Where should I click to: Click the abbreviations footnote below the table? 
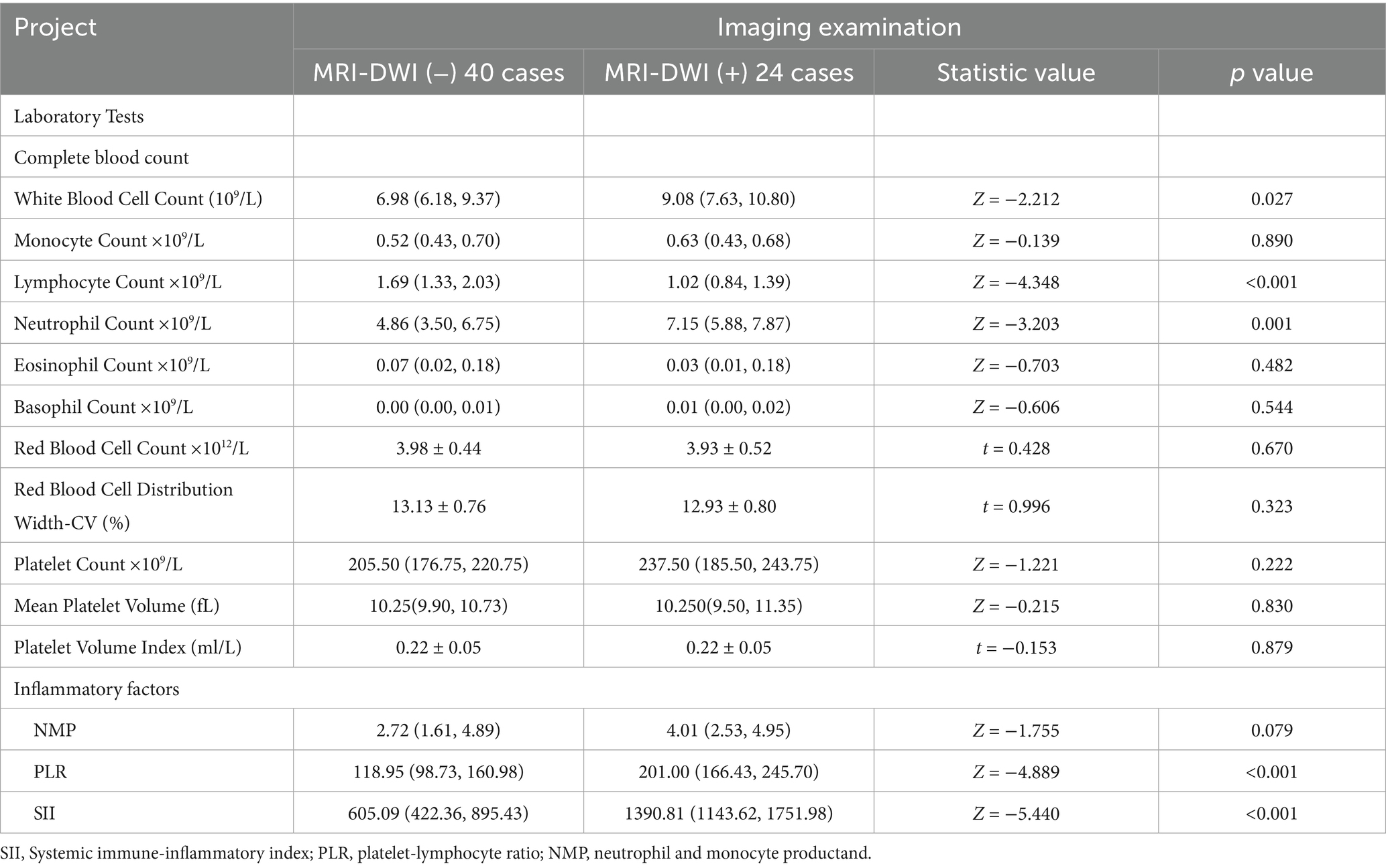click(436, 853)
